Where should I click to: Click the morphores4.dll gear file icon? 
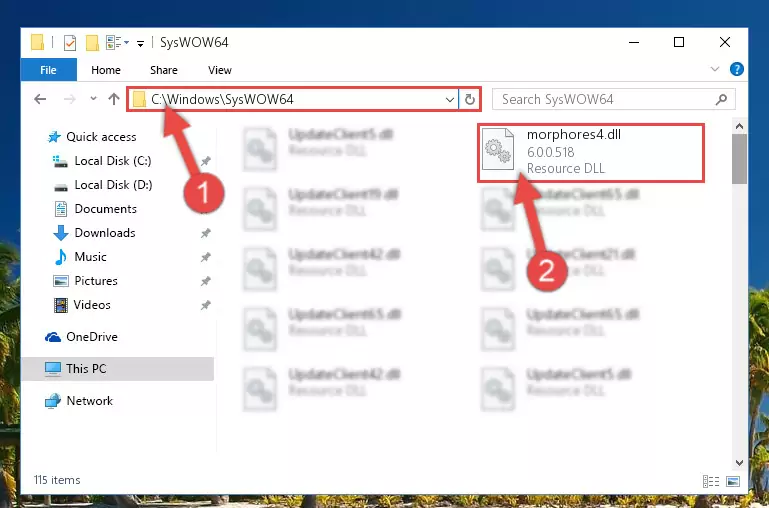pyautogui.click(x=497, y=150)
